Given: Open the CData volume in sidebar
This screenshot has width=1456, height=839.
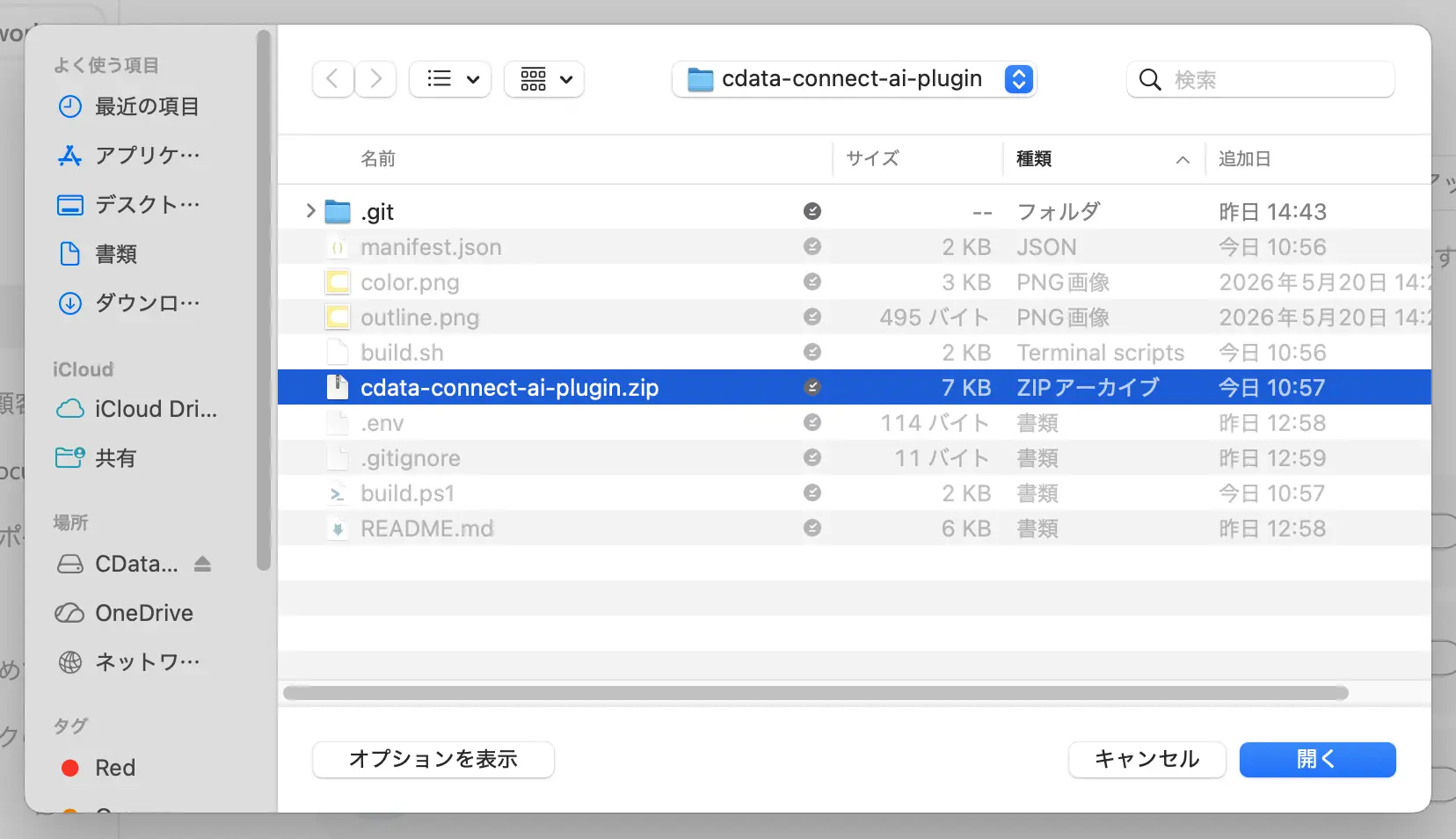Looking at the screenshot, I should (x=136, y=564).
